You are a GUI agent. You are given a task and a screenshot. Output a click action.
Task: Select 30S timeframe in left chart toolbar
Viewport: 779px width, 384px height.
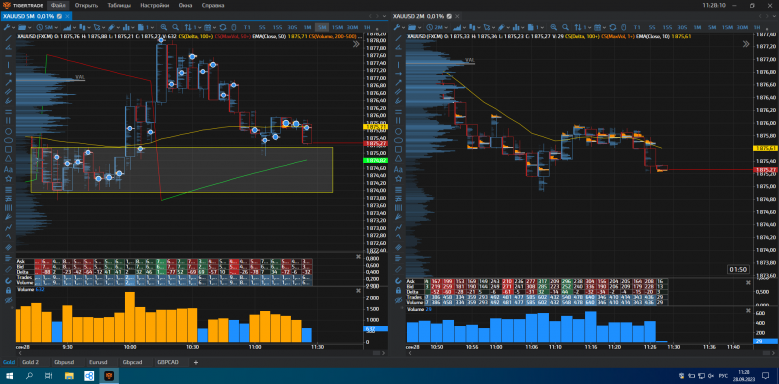pyautogui.click(x=292, y=27)
